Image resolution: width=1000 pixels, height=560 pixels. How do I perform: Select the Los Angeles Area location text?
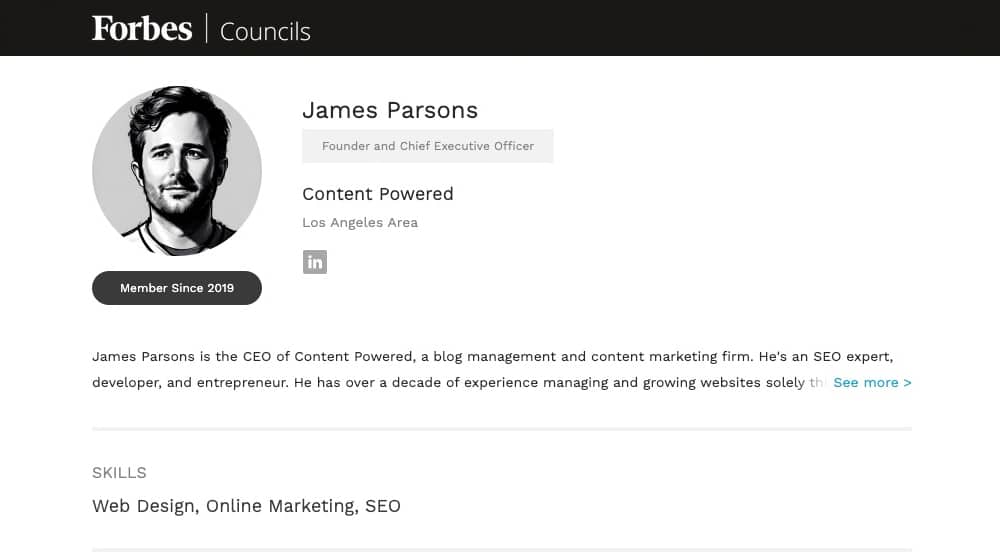coord(360,223)
